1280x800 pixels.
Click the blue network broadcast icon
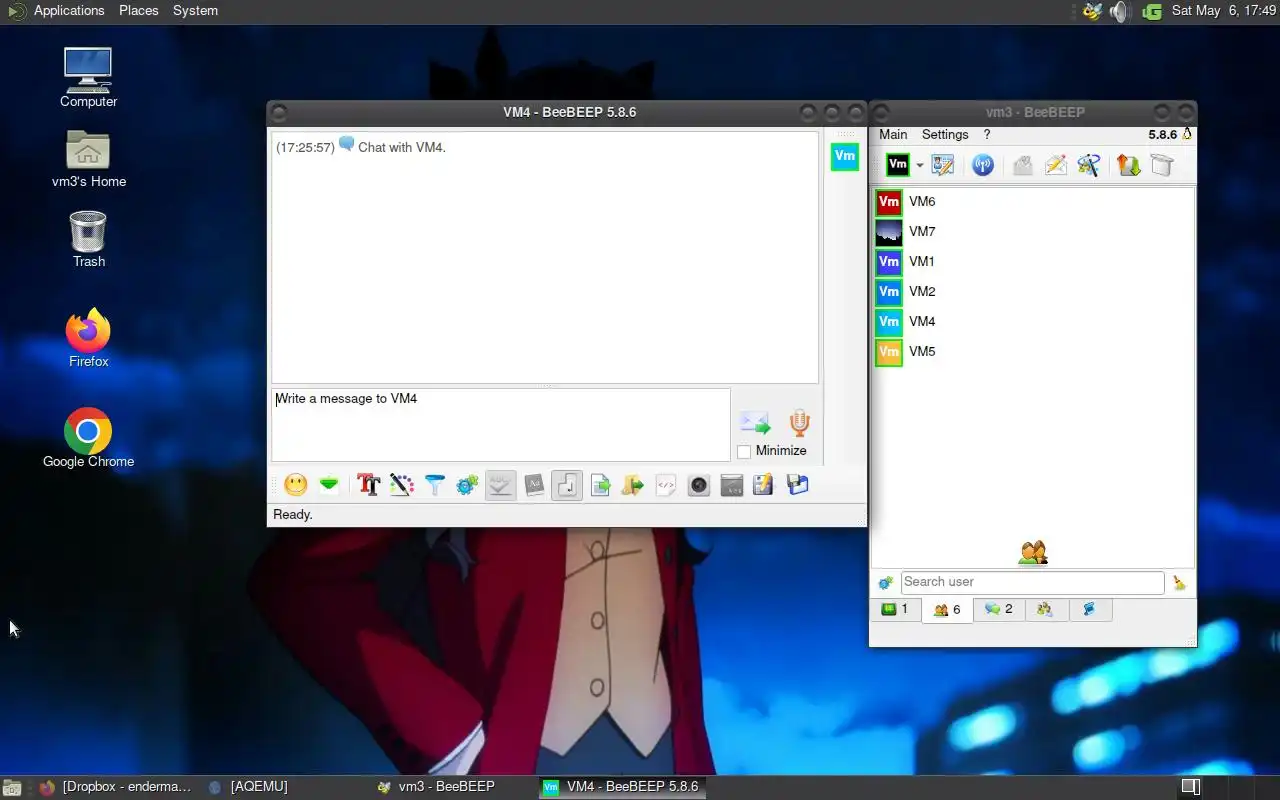click(983, 165)
